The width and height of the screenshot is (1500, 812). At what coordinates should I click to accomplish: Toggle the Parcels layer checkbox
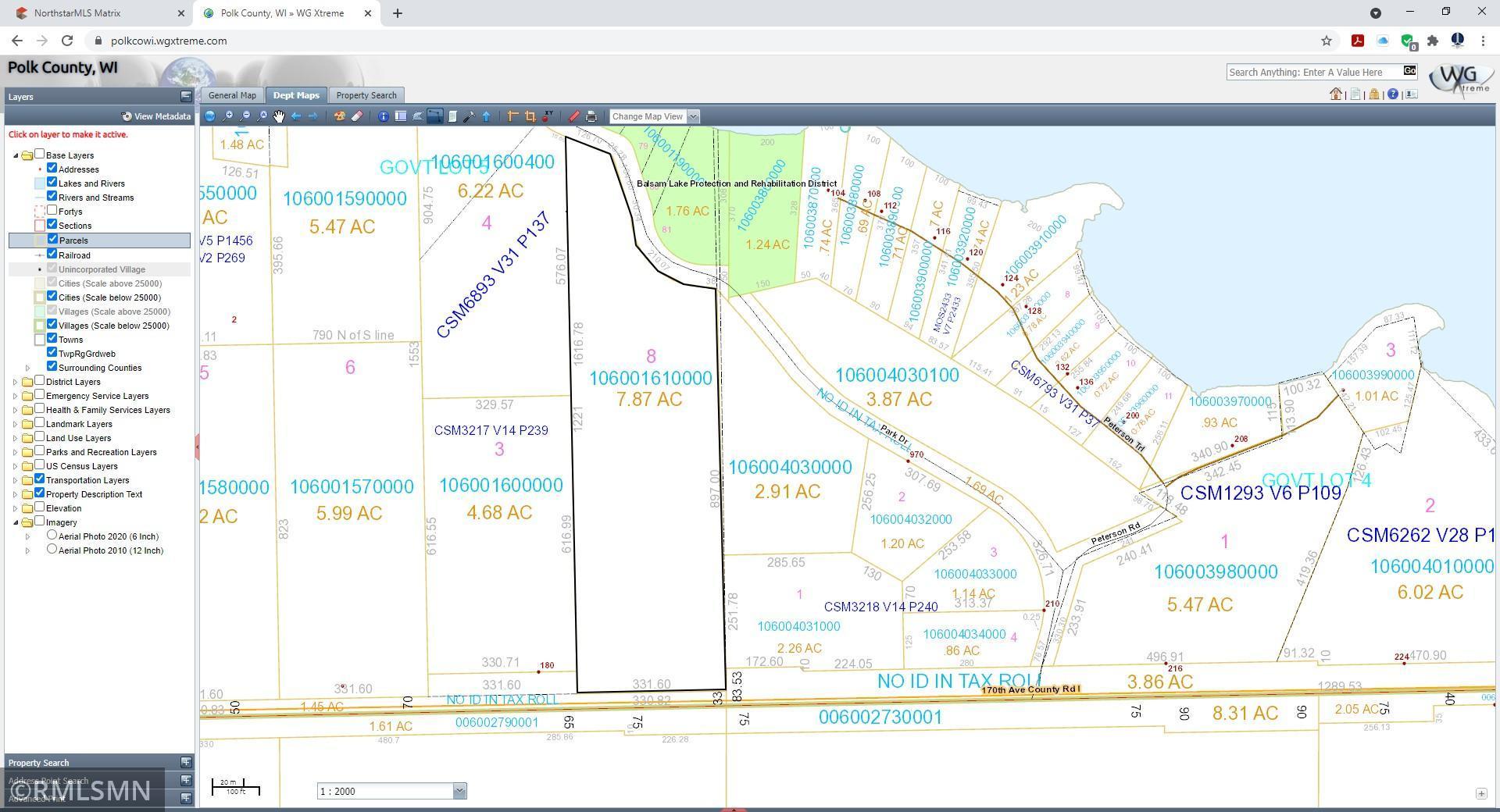tap(52, 239)
